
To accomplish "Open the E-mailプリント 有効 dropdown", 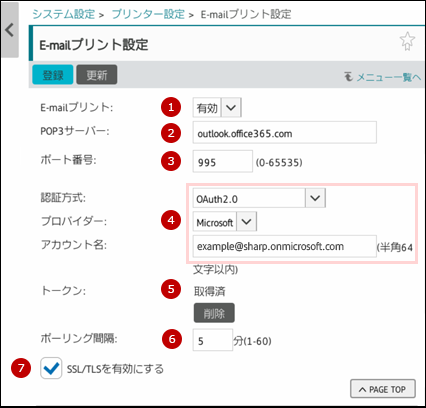I will click(x=217, y=108).
